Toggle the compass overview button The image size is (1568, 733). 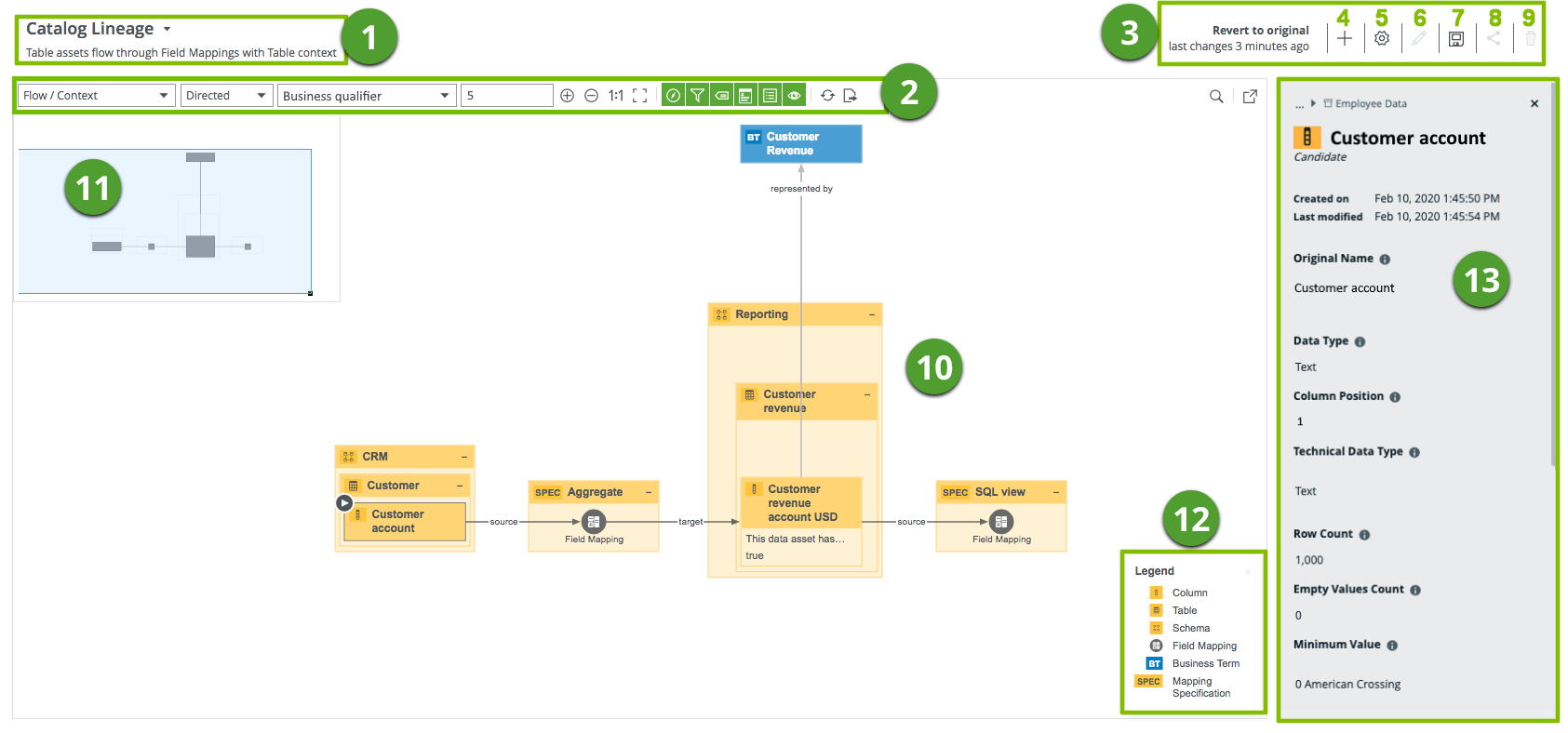pos(673,96)
